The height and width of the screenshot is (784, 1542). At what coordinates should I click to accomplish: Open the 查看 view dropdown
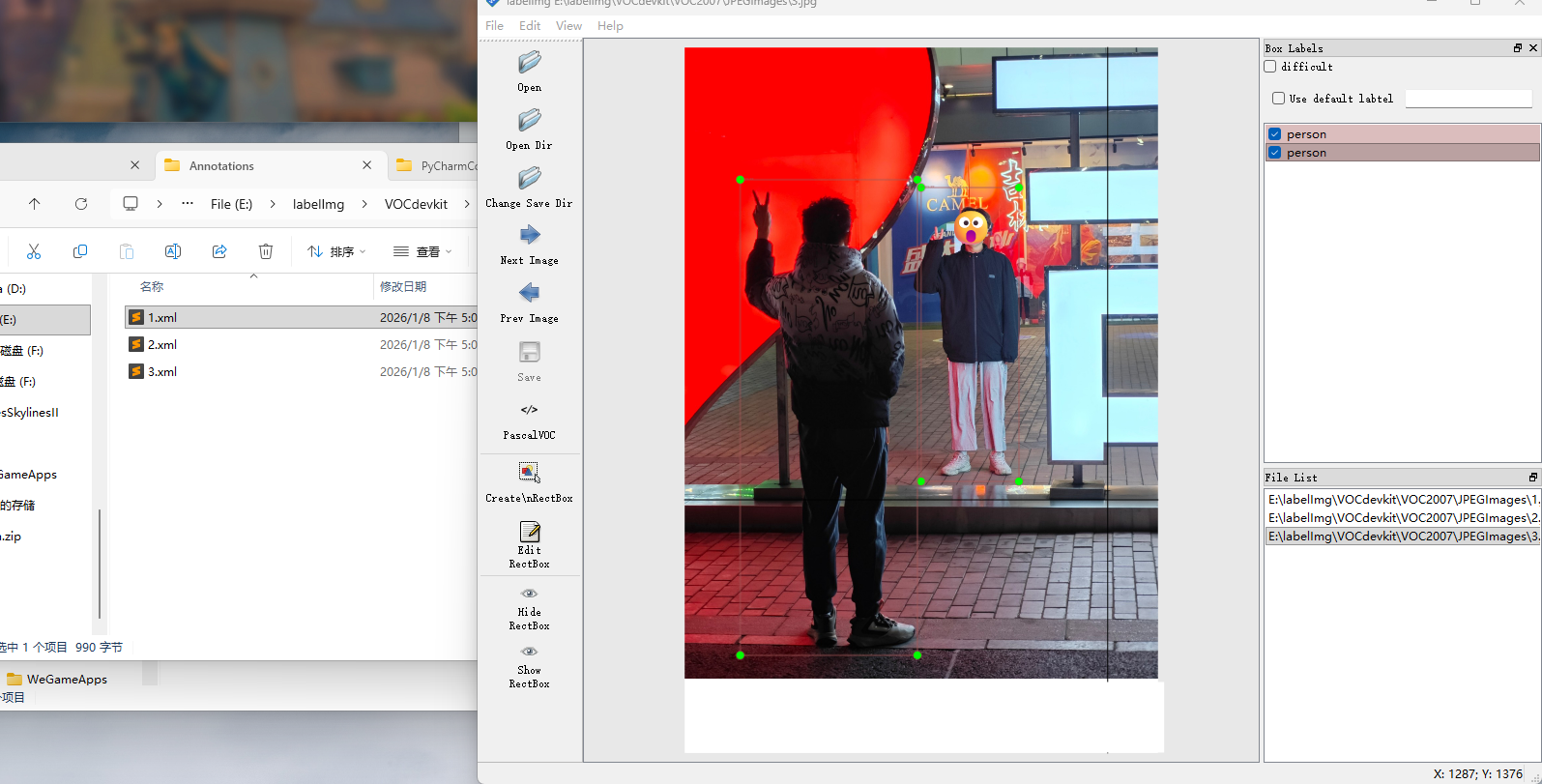pos(422,251)
